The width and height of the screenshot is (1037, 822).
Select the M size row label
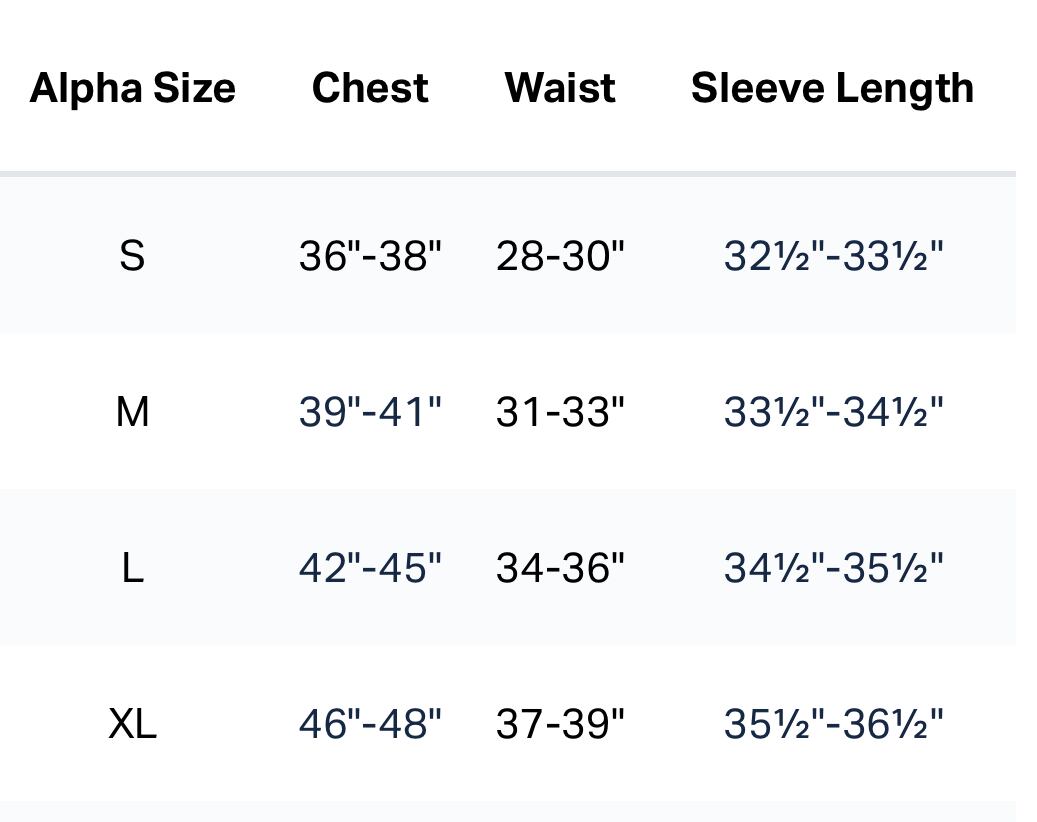(132, 412)
